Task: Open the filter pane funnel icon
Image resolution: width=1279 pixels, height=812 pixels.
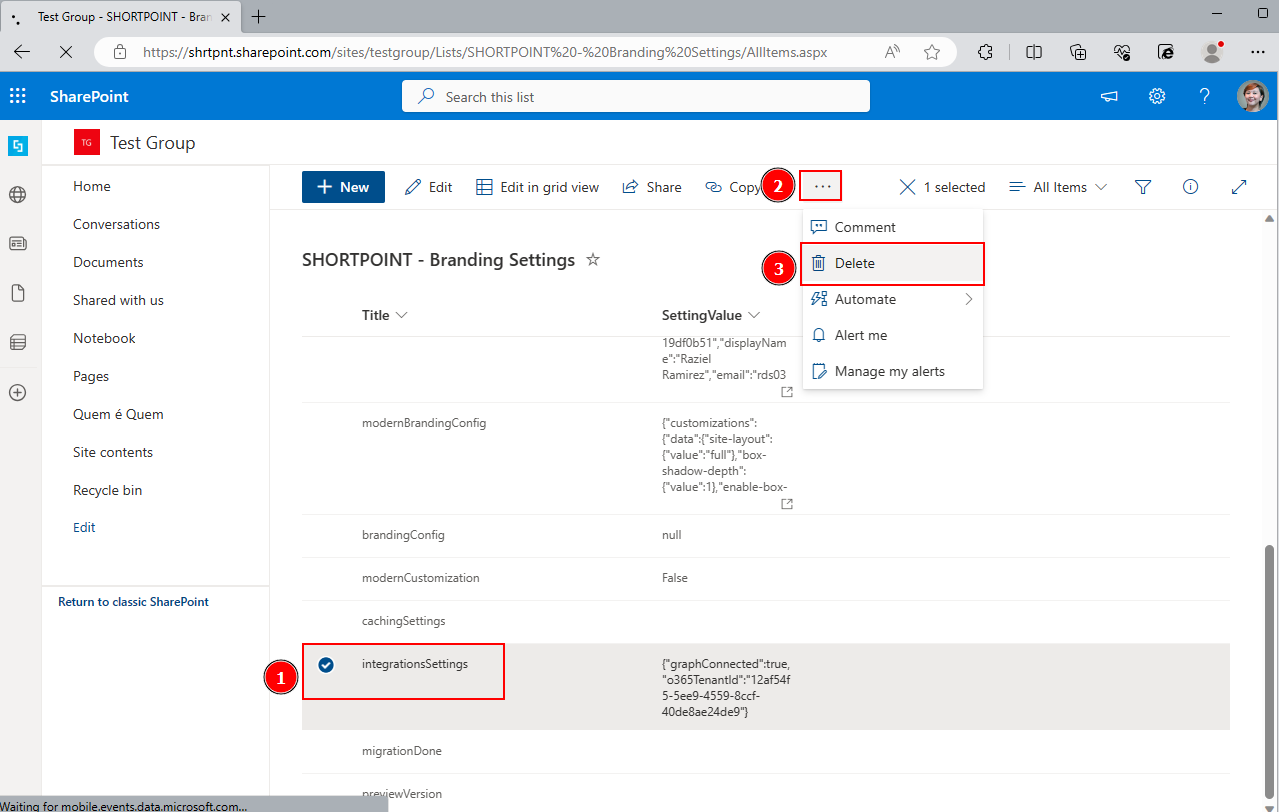Action: click(x=1143, y=187)
